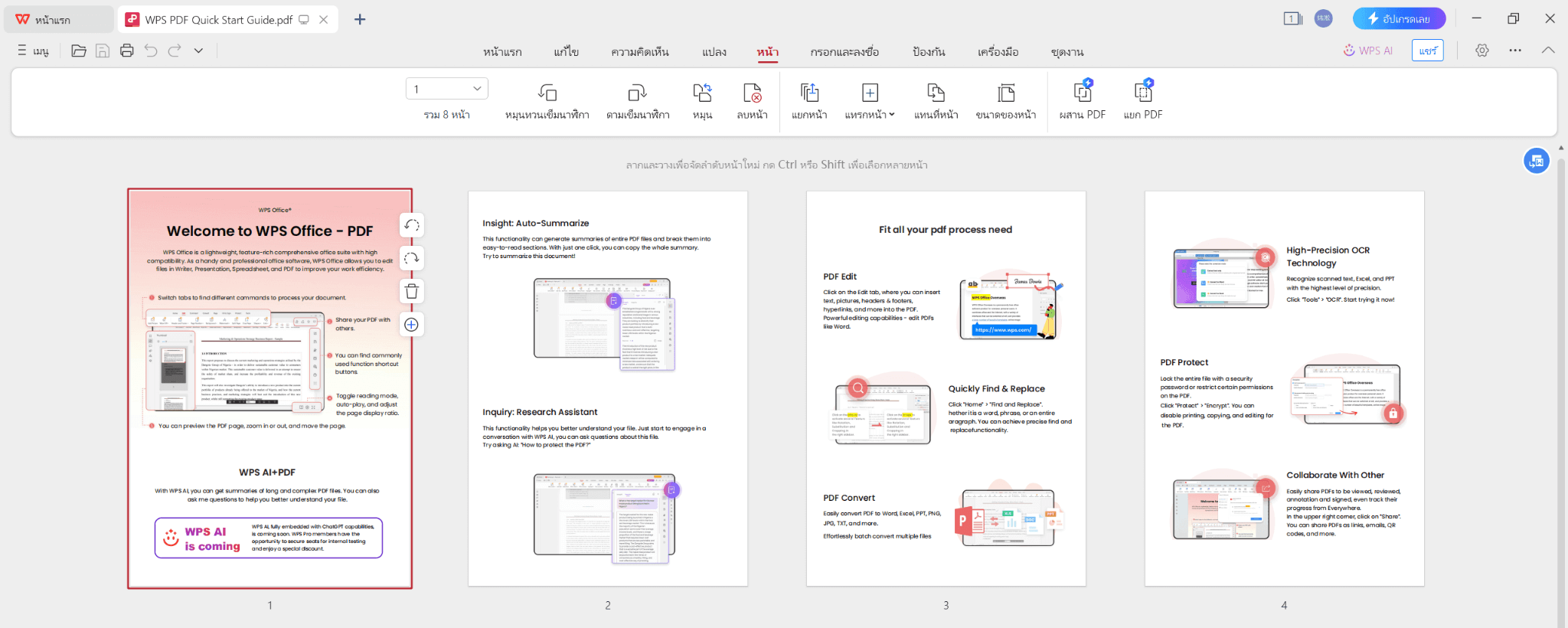Open the page size tool
Image resolution: width=1568 pixels, height=628 pixels.
coord(1005,93)
